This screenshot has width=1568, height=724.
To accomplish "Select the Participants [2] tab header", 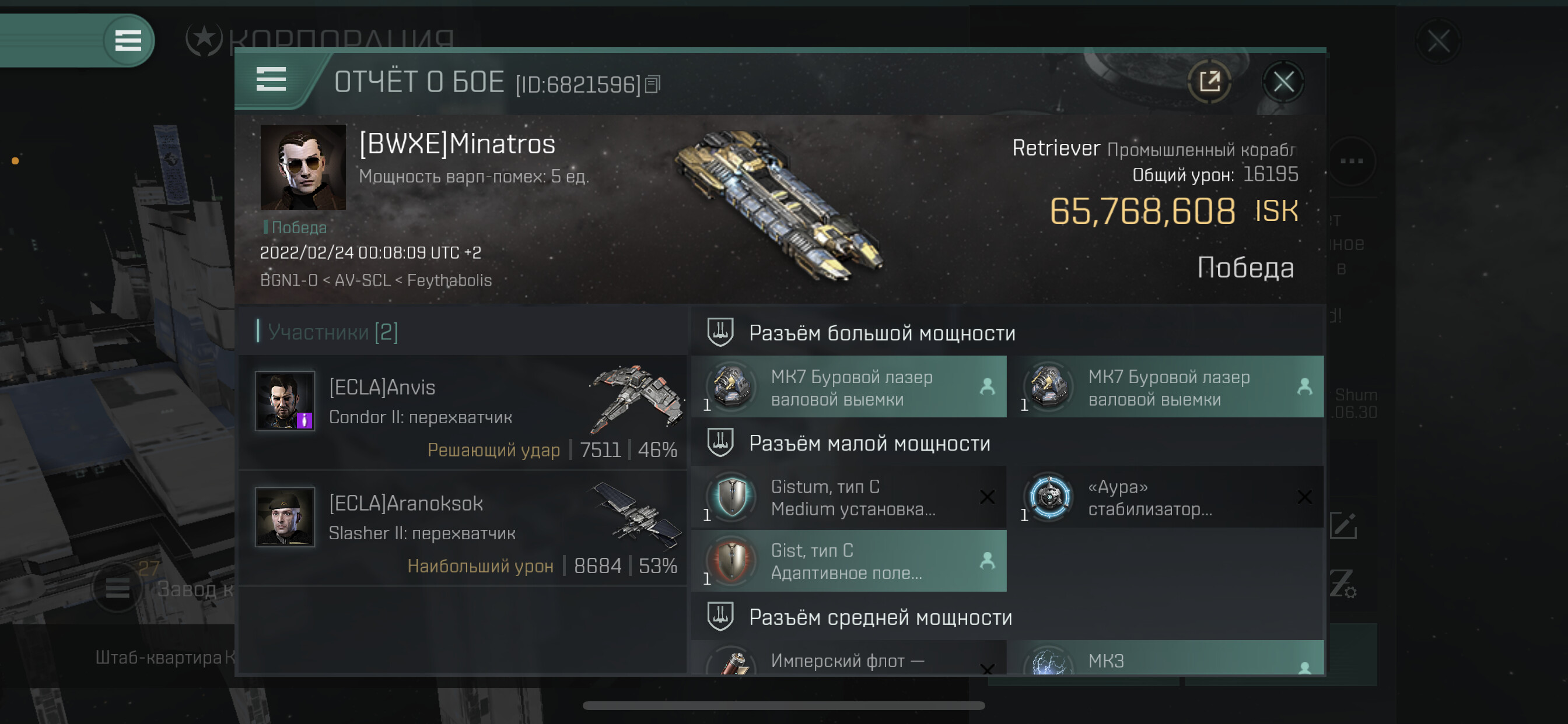I will 332,332.
